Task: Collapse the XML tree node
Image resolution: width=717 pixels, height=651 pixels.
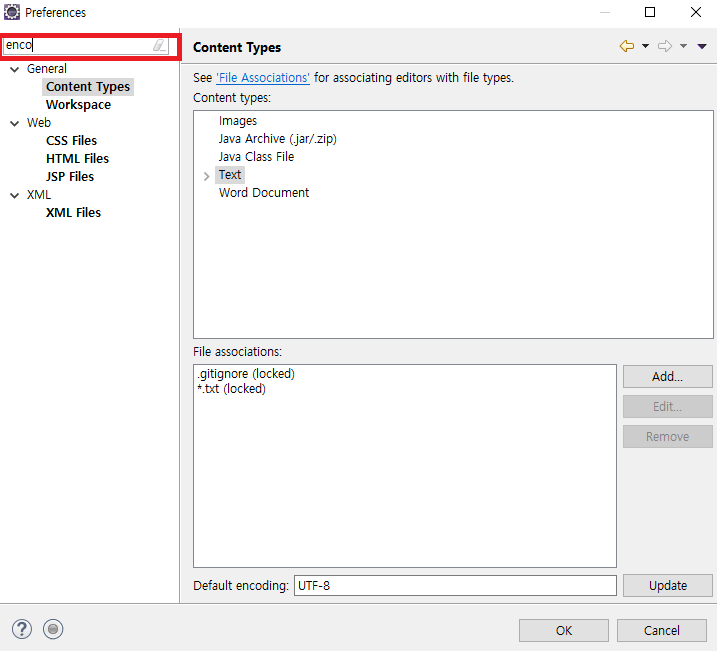Action: pos(15,196)
